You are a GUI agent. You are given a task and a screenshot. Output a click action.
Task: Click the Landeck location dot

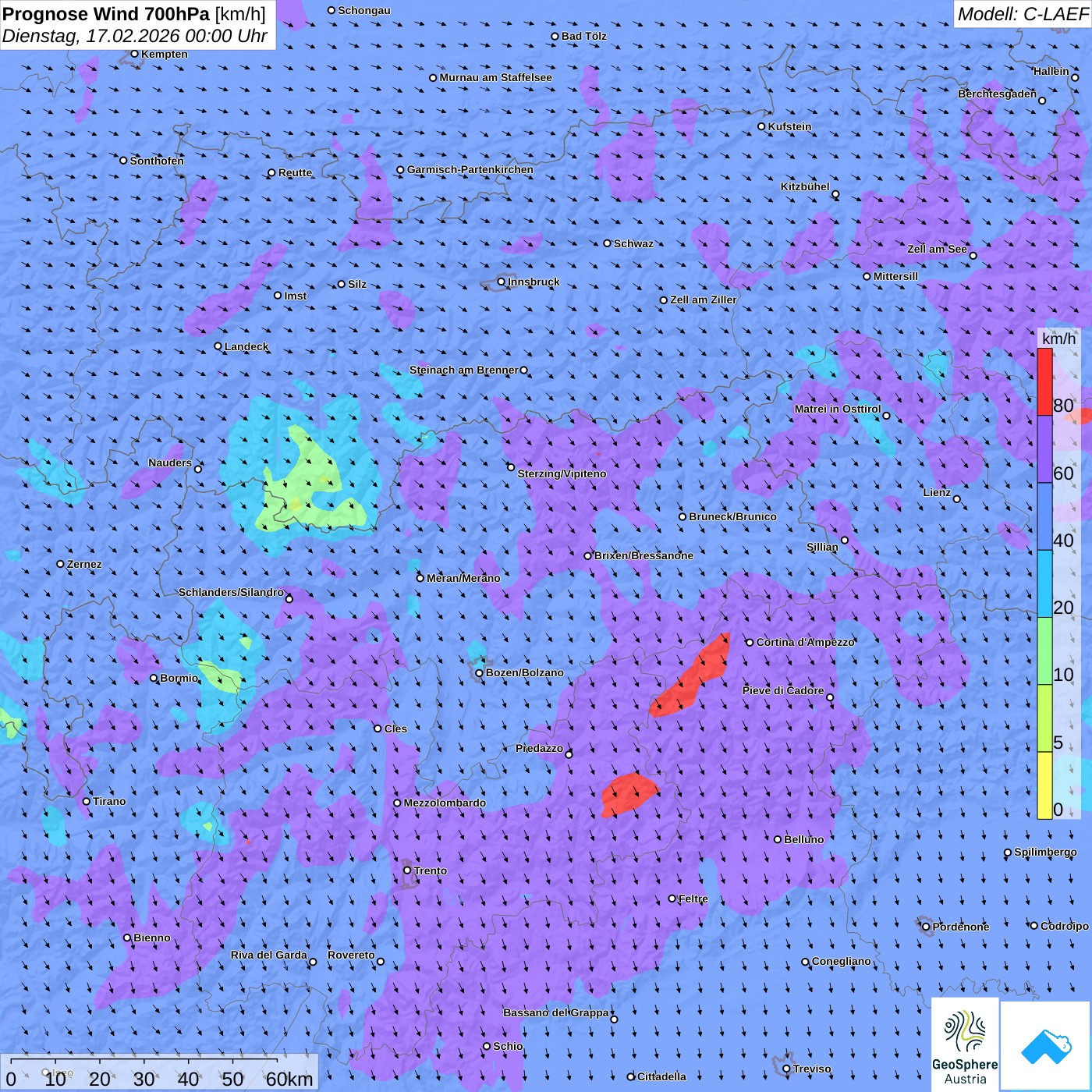[218, 346]
